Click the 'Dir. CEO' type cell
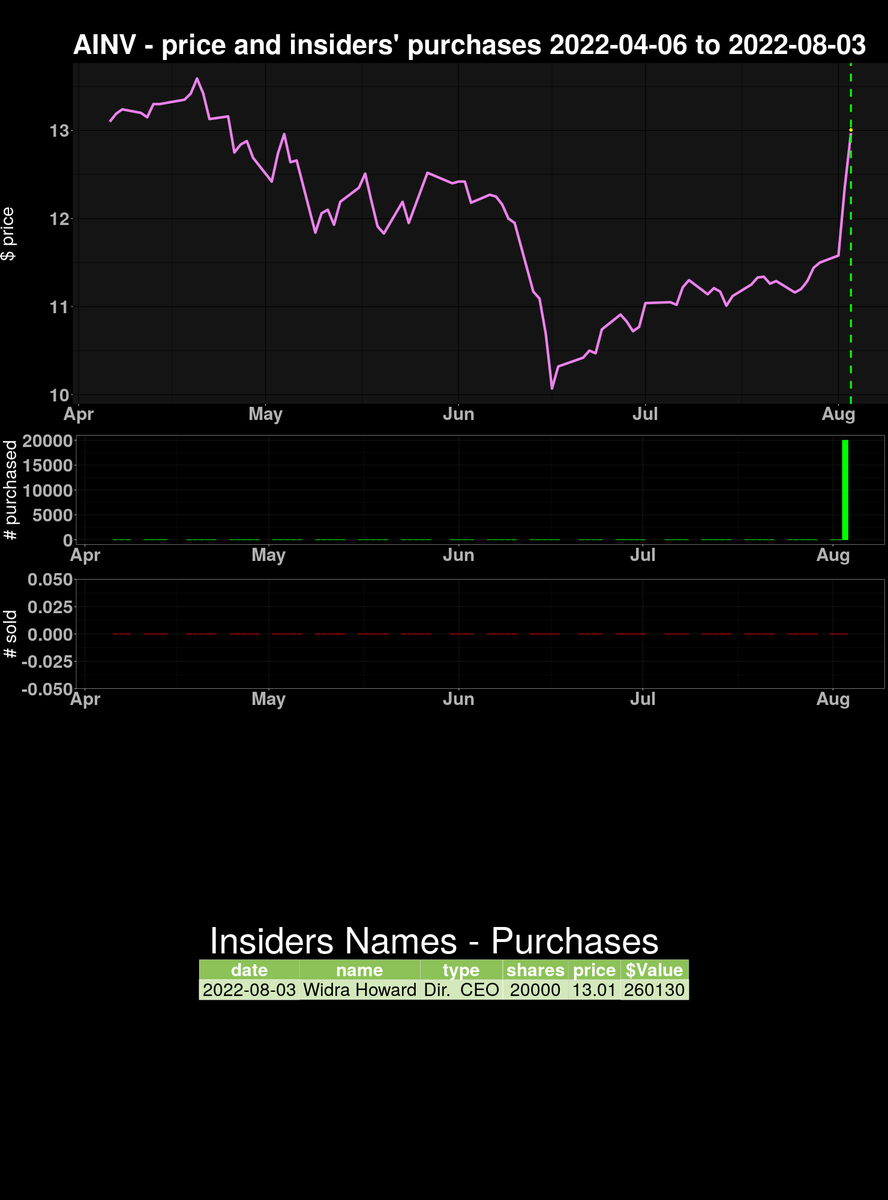 pyautogui.click(x=461, y=990)
